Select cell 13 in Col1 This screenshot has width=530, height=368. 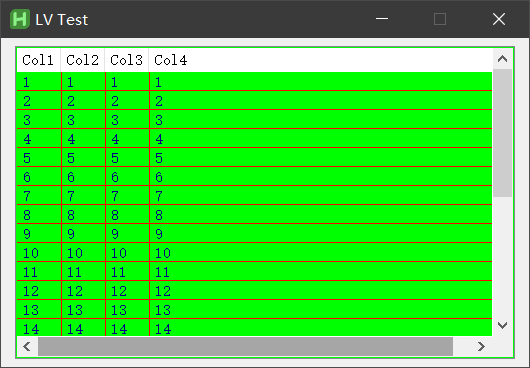coord(39,310)
